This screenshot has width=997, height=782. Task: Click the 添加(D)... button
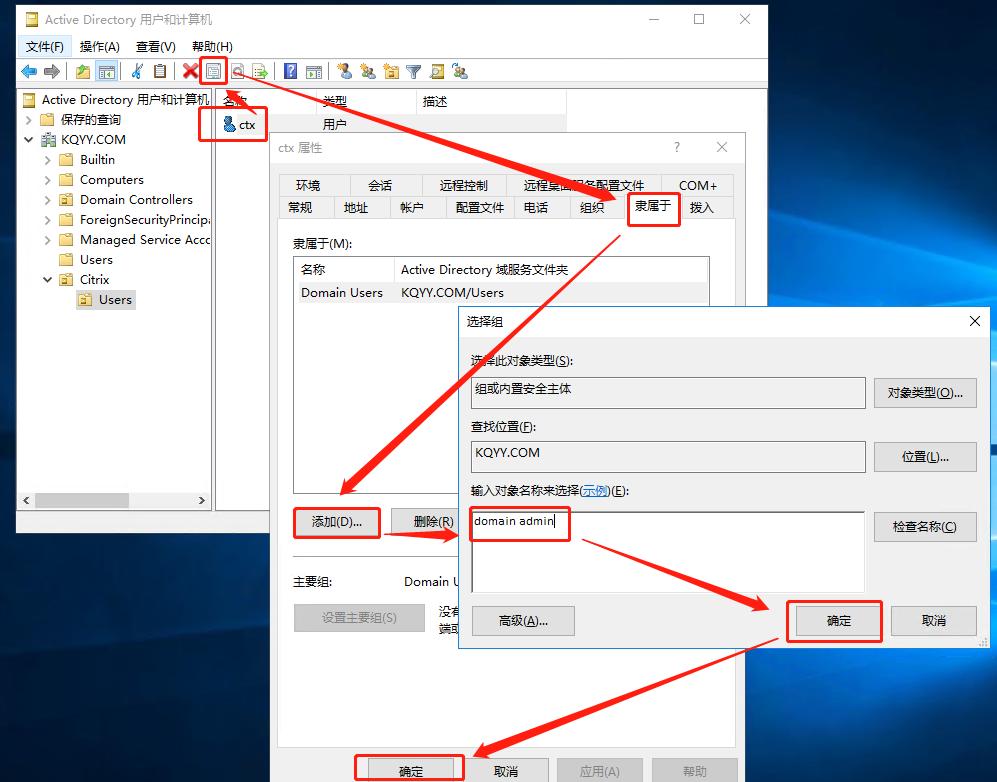337,522
